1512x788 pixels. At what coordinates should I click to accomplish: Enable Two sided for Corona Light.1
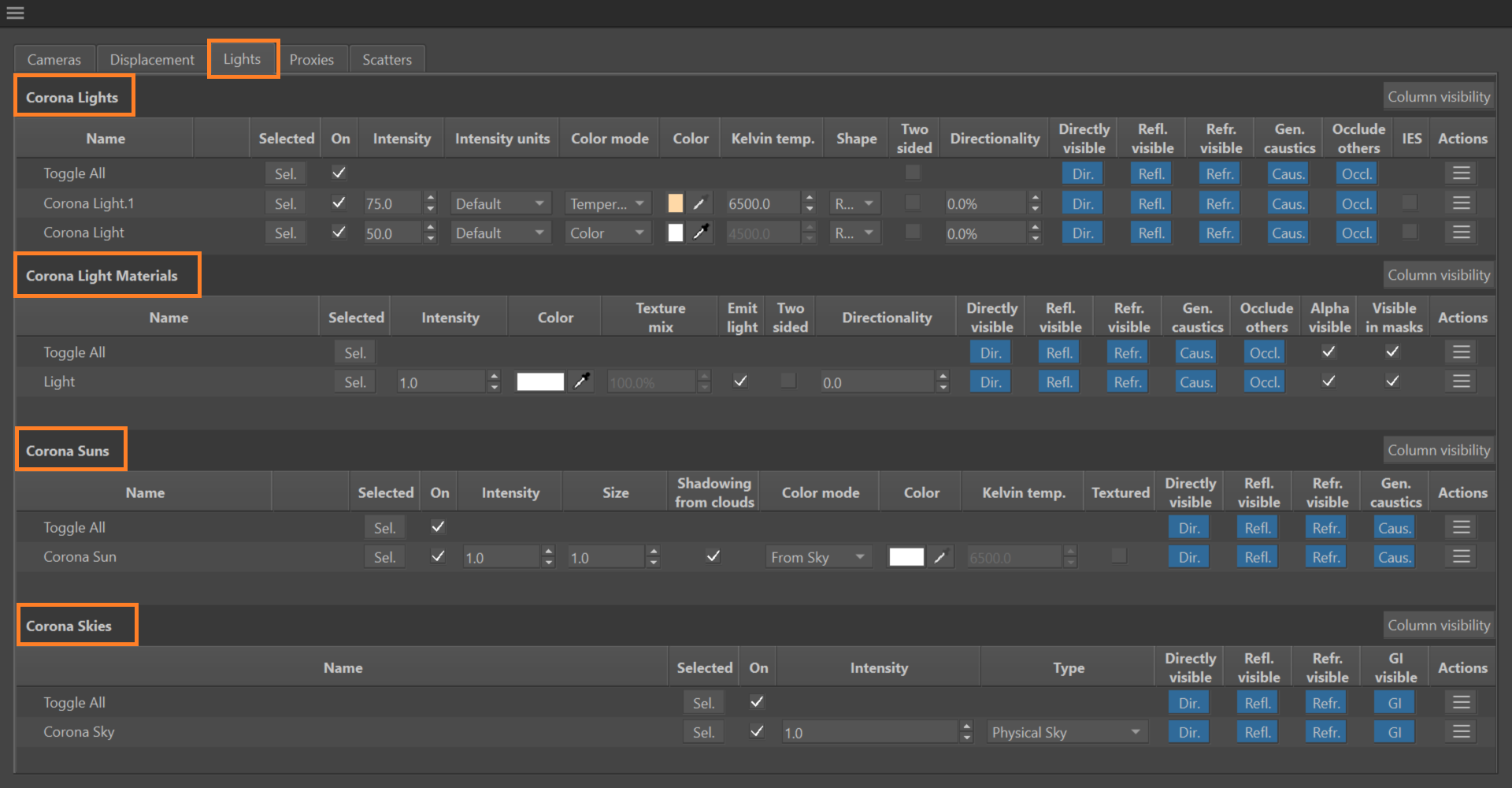click(x=913, y=203)
